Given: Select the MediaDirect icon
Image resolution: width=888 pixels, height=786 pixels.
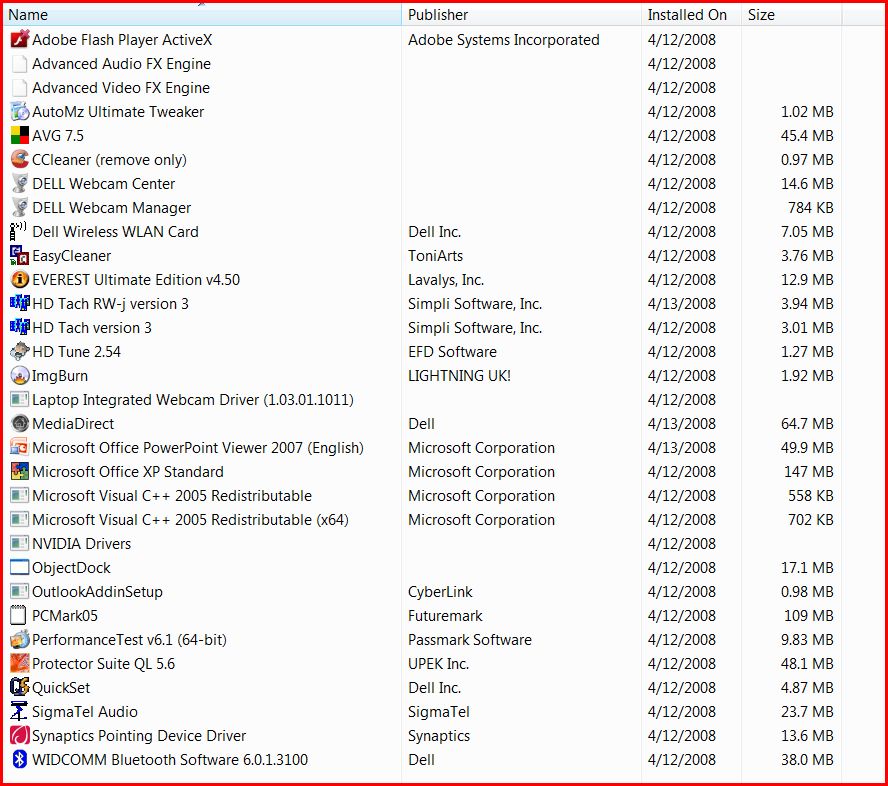Looking at the screenshot, I should tap(19, 424).
